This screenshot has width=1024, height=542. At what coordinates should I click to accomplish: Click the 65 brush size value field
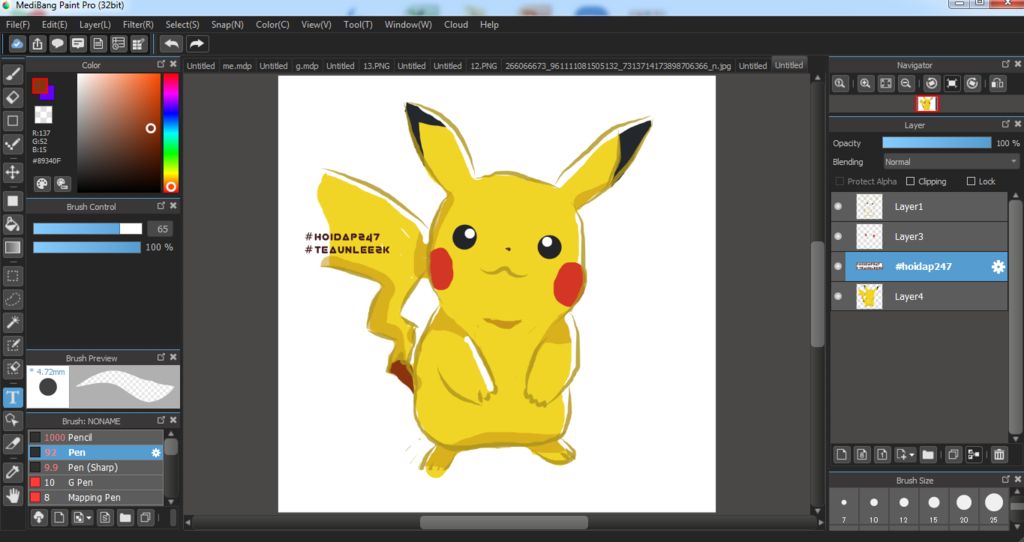pos(162,229)
